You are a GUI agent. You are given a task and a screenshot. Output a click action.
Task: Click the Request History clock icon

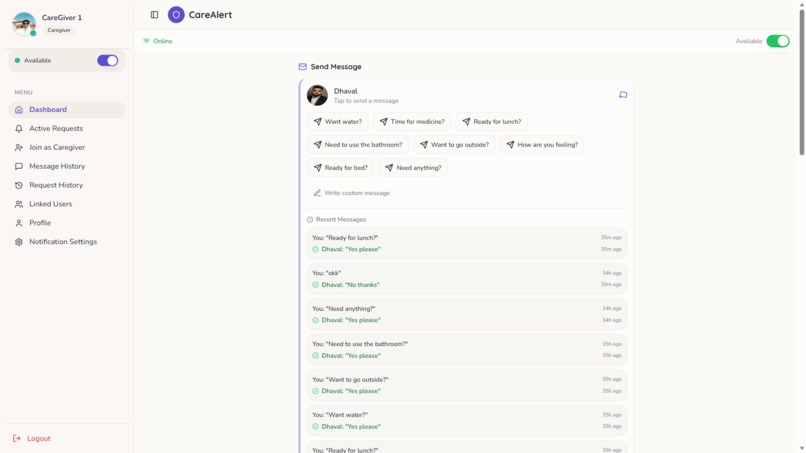19,185
